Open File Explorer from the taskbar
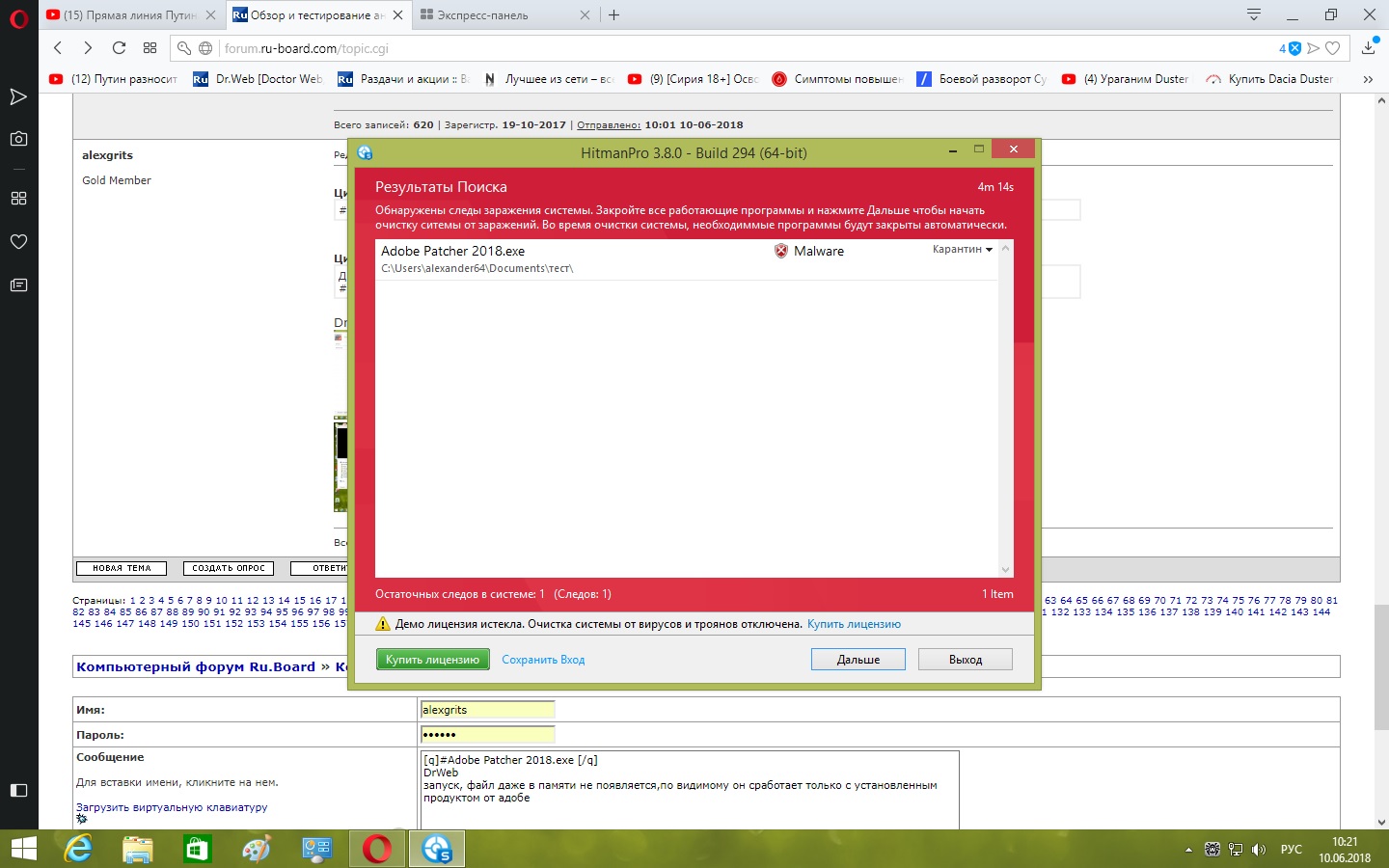The height and width of the screenshot is (868, 1389). point(138,849)
